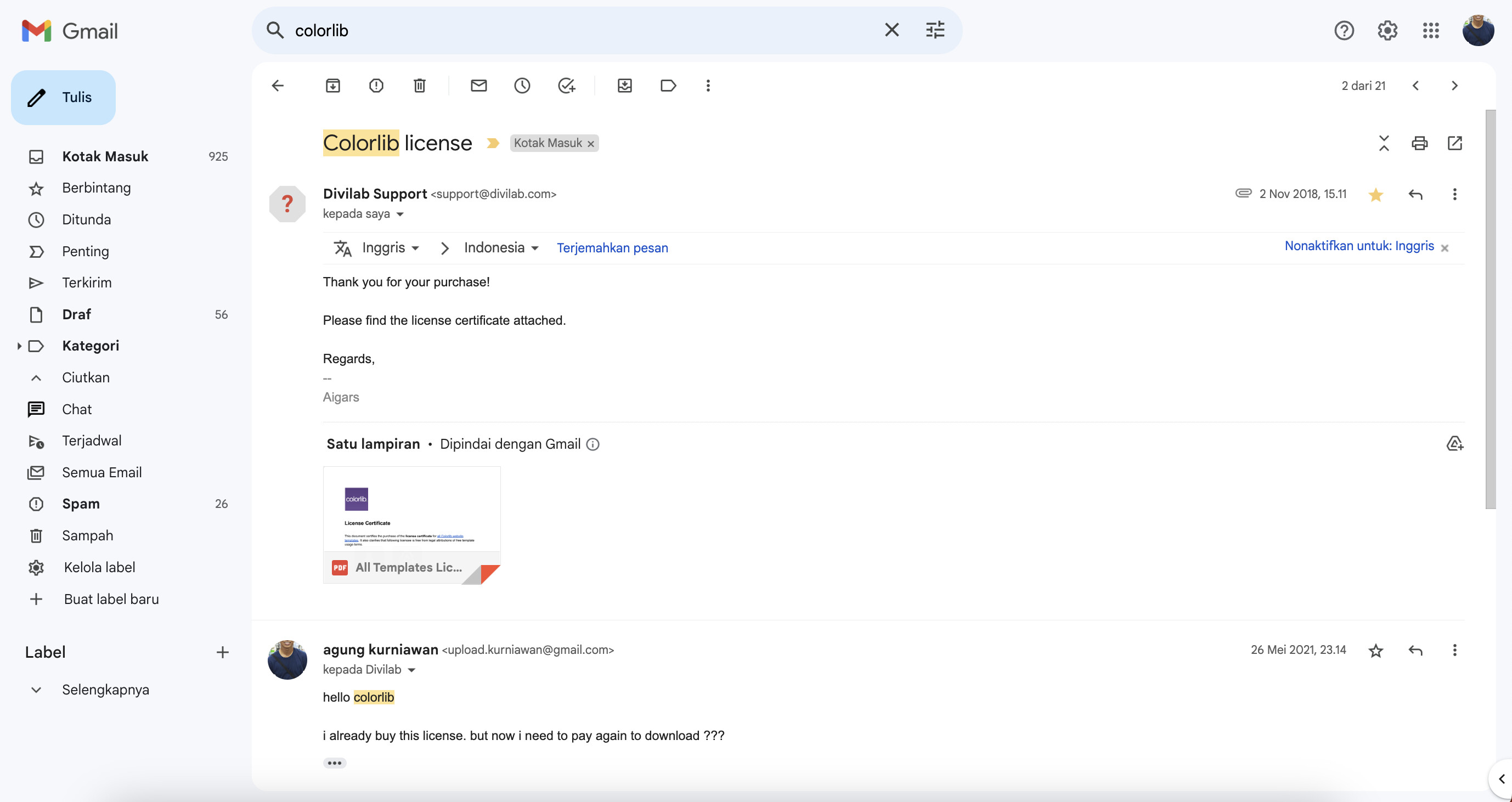The height and width of the screenshot is (802, 1512).
Task: Open Gmail support help icon
Action: [1344, 31]
